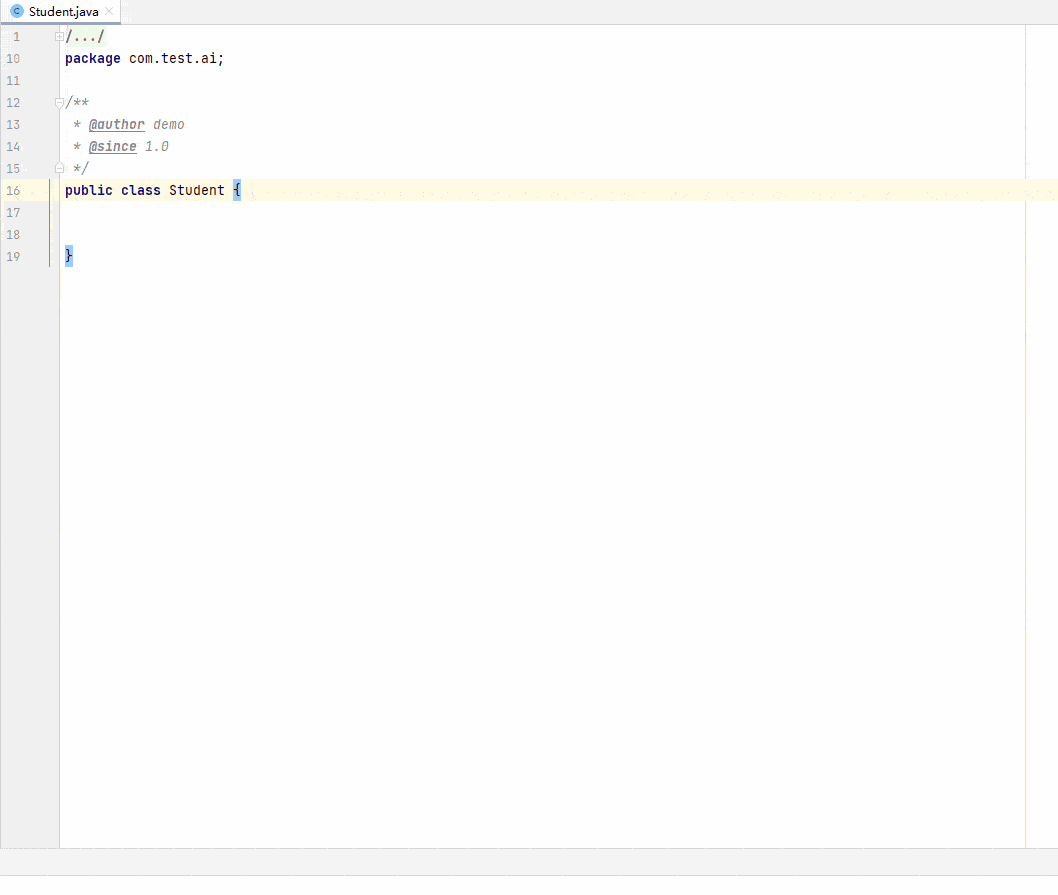Click the 'public' keyword on line 16
The image size is (1058, 895).
(x=88, y=190)
